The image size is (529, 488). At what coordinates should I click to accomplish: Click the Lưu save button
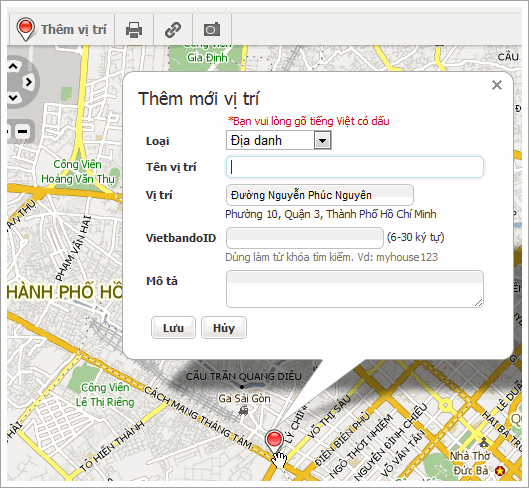point(173,328)
